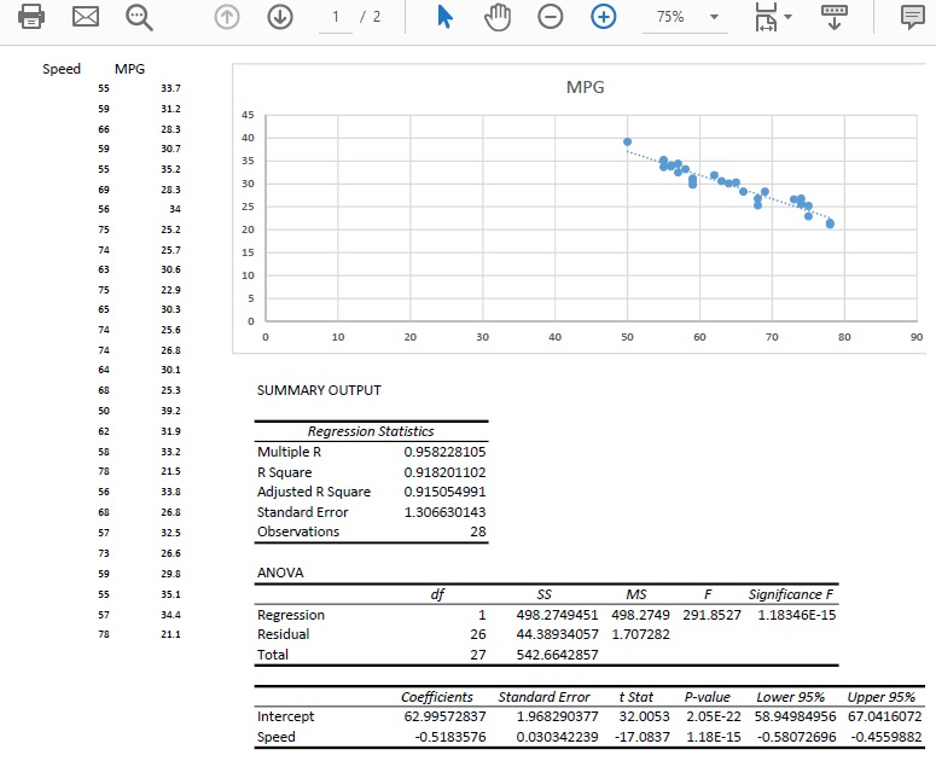Select the Observations value 28

point(478,532)
